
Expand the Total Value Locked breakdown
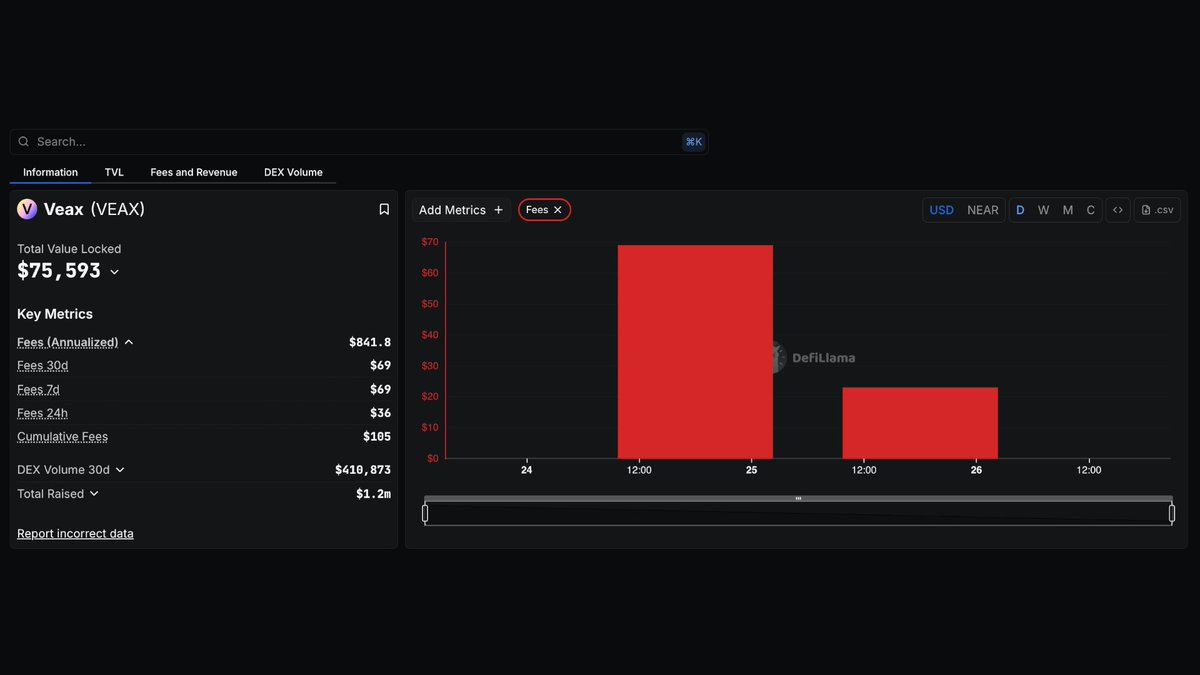114,272
